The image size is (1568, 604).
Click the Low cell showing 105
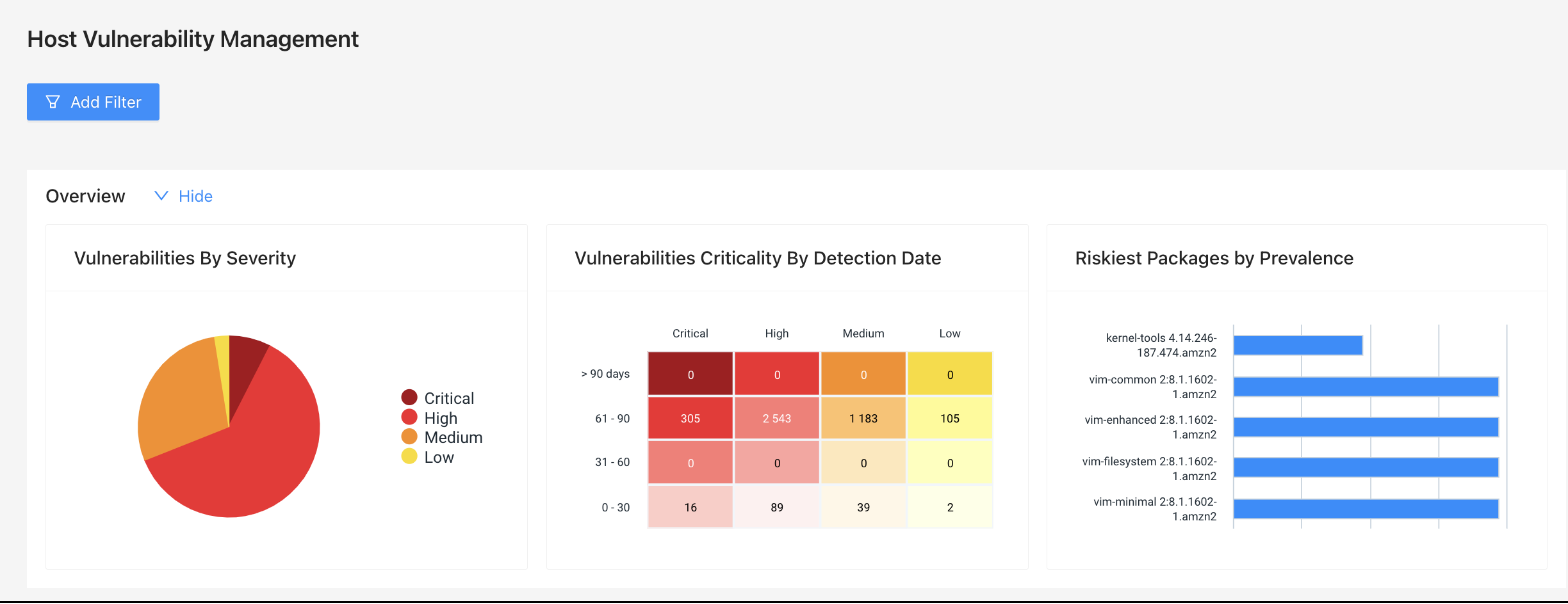pos(949,418)
